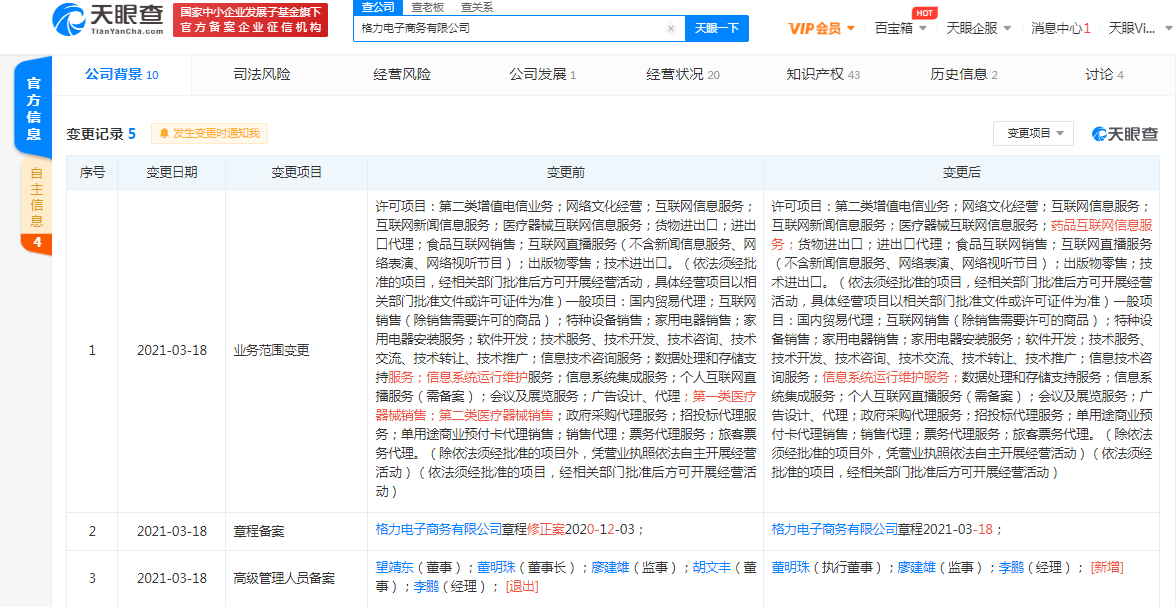Clear the search box with the × icon
This screenshot has width=1176, height=607.
pyautogui.click(x=670, y=28)
